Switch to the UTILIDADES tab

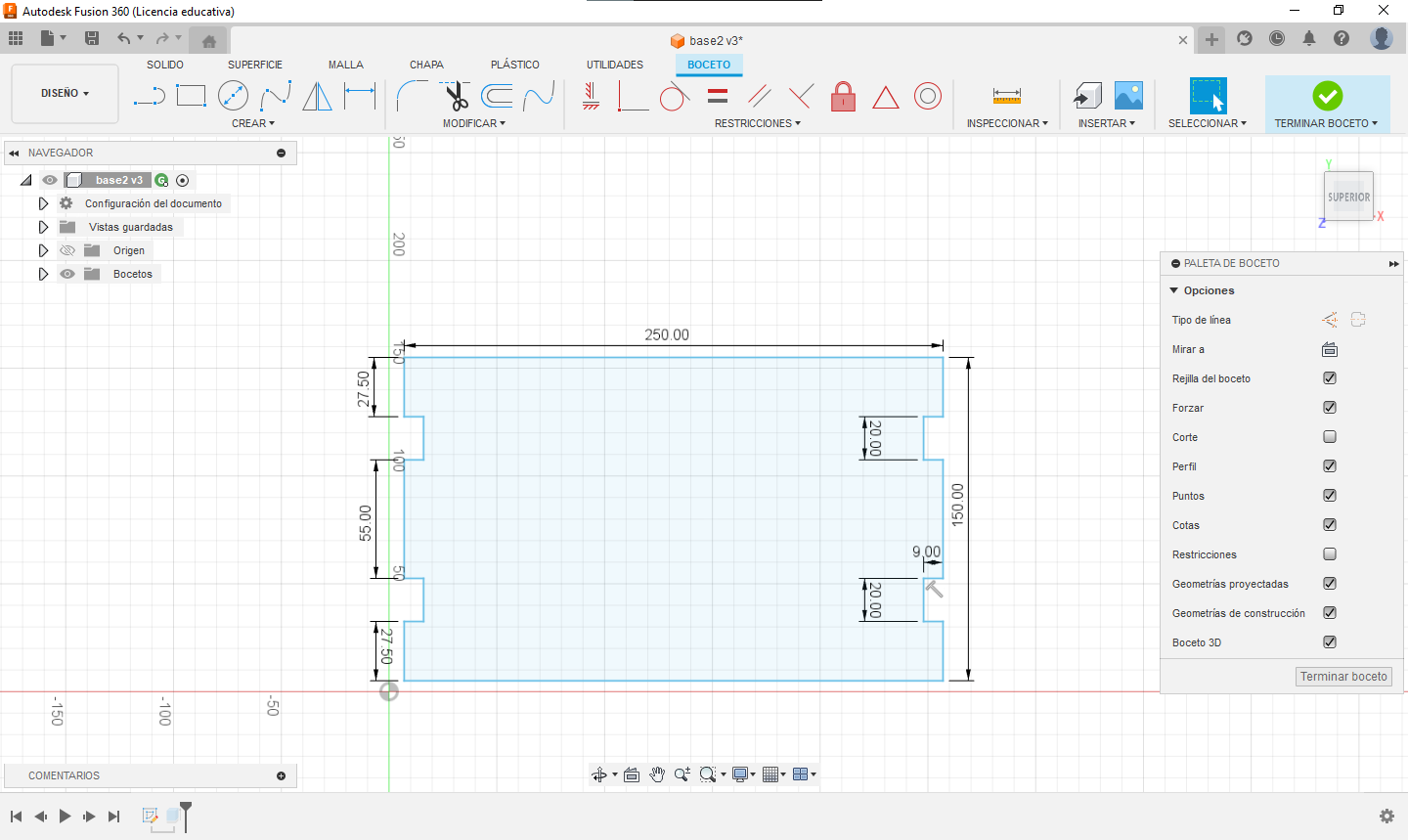click(x=615, y=65)
